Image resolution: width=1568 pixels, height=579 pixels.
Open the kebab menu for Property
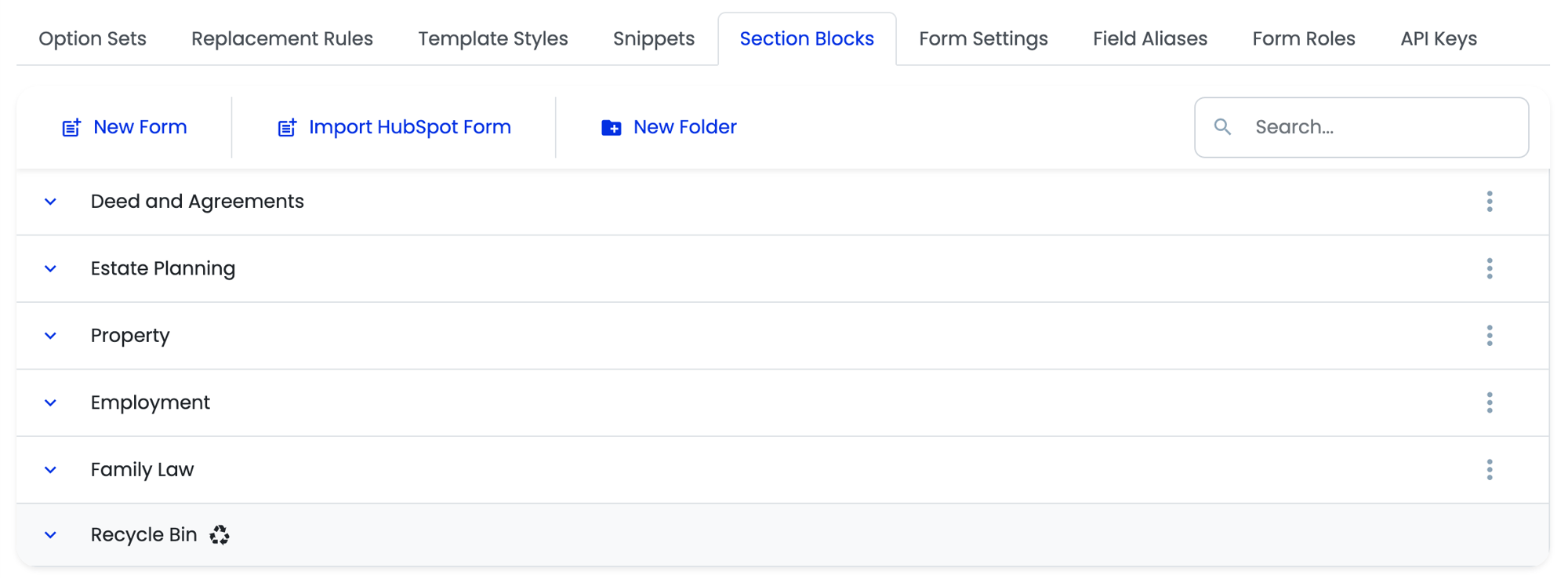tap(1489, 336)
